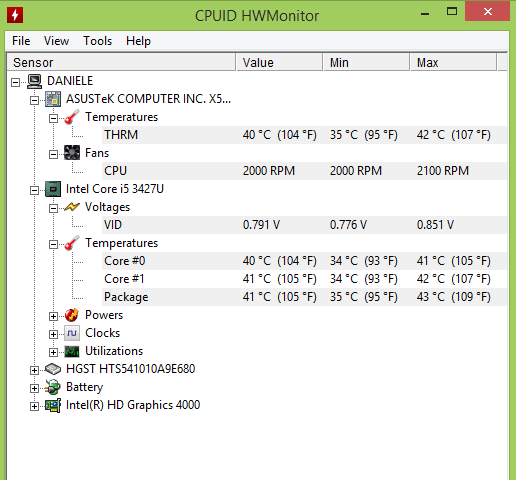
Task: Select the VID voltage row
Action: pyautogui.click(x=305, y=225)
